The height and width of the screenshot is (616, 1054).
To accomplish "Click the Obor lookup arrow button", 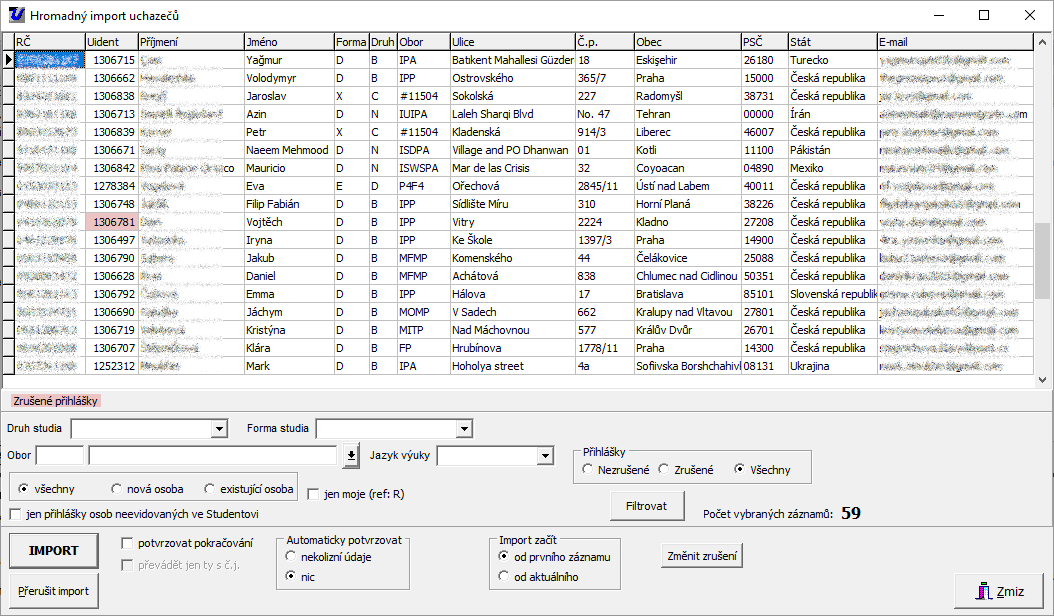I will pyautogui.click(x=351, y=456).
